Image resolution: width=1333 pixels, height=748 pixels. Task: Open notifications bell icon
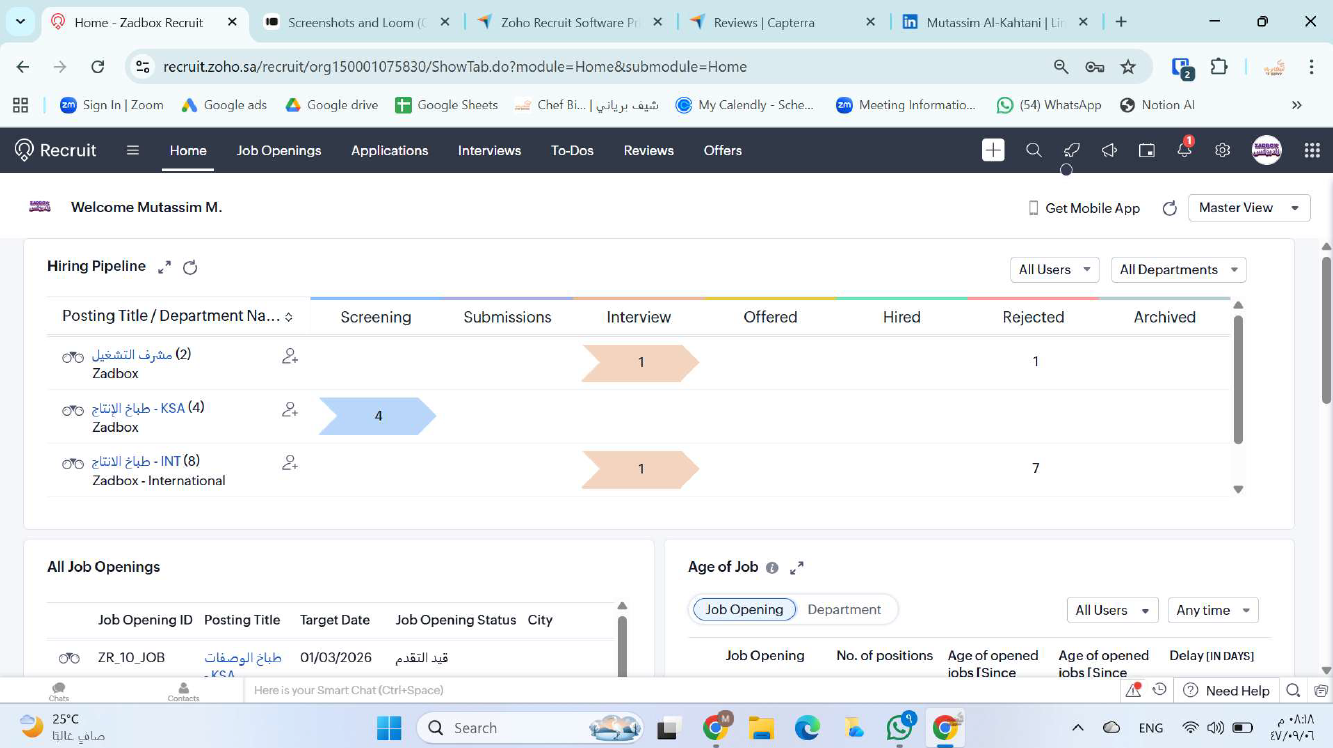tap(1184, 150)
